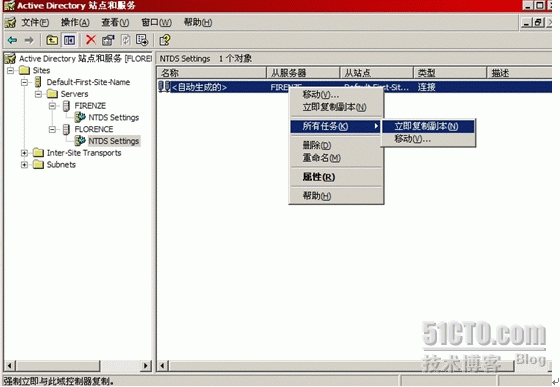Select the <自动生成的> row name
The width and height of the screenshot is (560, 387).
pos(199,87)
